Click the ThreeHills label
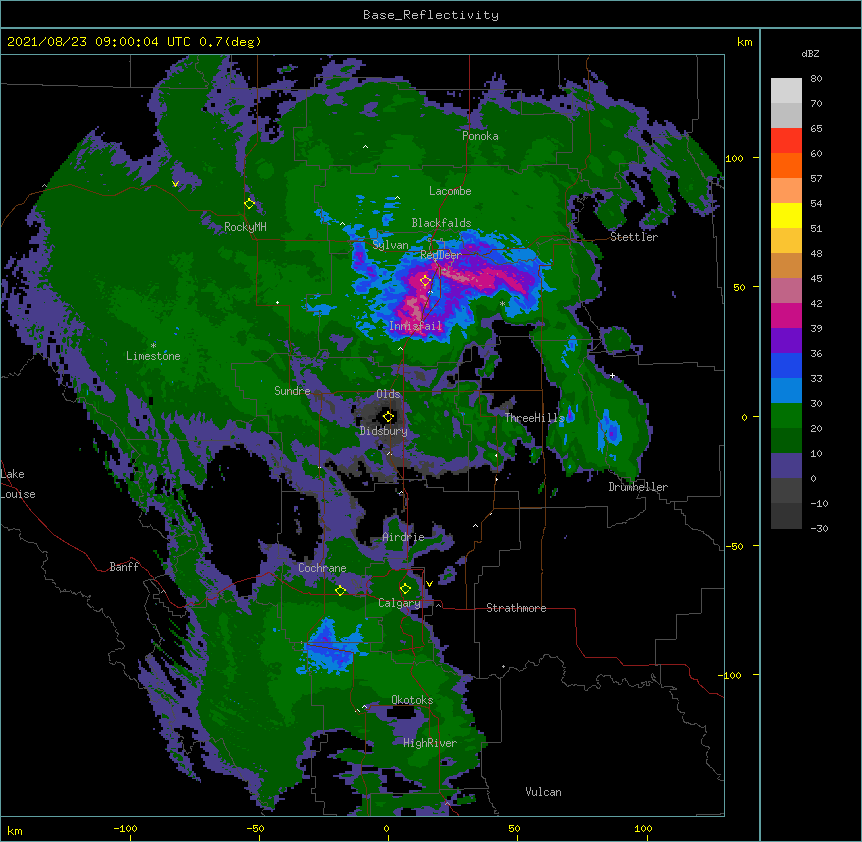Image resolution: width=862 pixels, height=842 pixels. coord(534,418)
